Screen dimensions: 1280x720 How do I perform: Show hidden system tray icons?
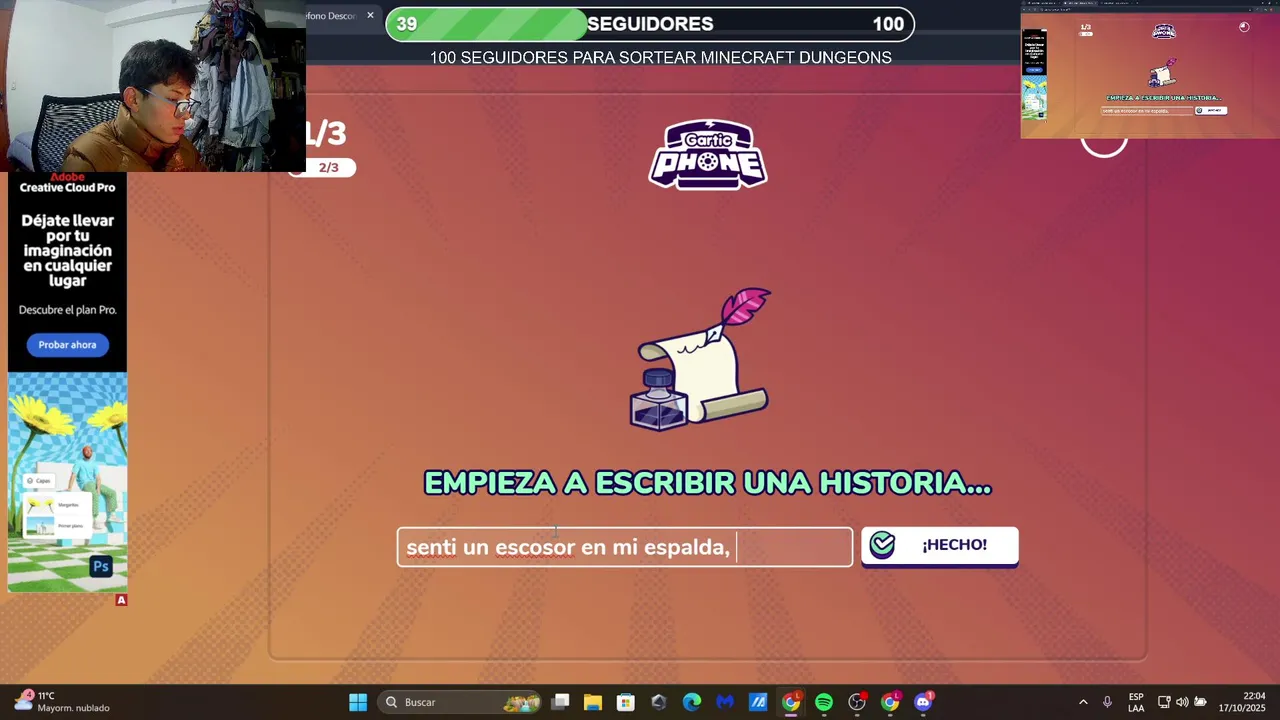(x=1083, y=702)
